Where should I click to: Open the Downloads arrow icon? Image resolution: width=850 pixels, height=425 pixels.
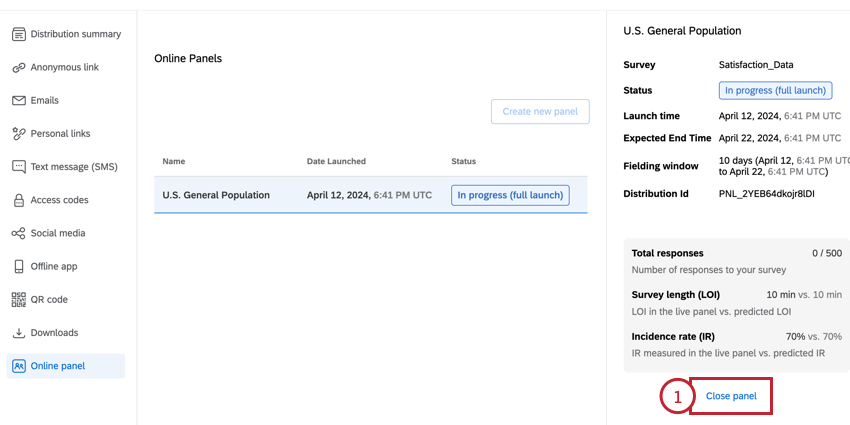pos(19,333)
